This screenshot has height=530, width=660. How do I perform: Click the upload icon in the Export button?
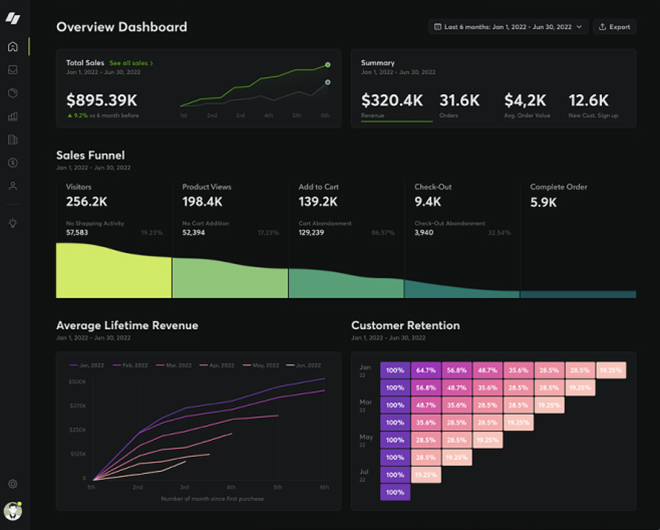pyautogui.click(x=602, y=27)
